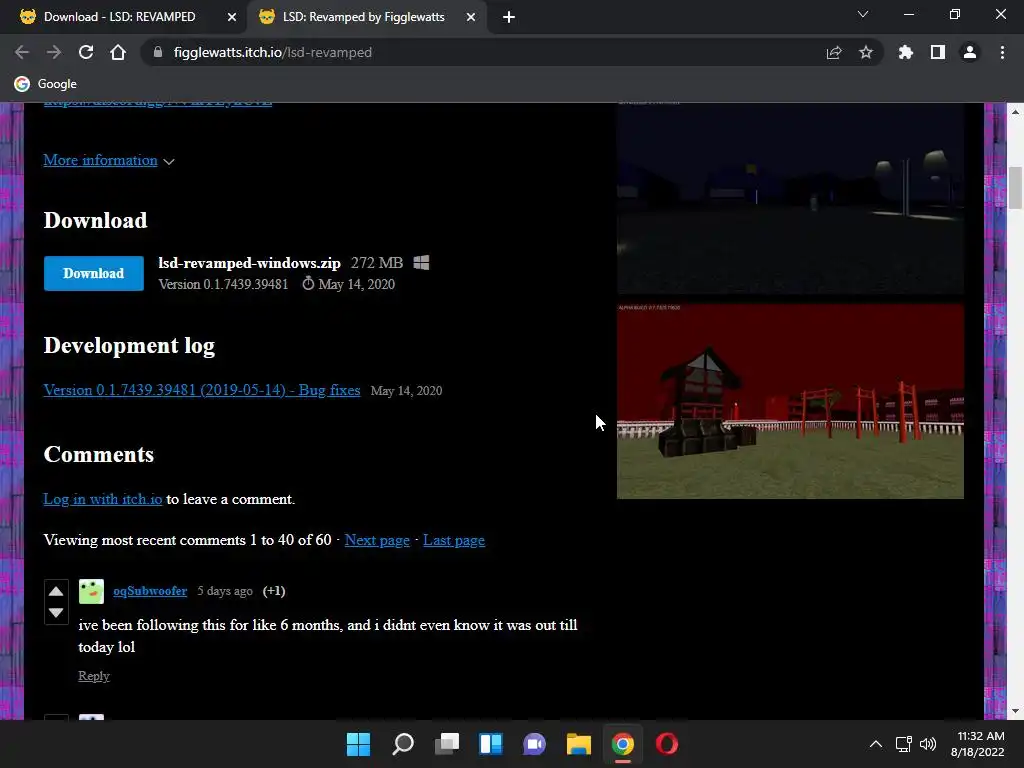1024x768 pixels.
Task: Expand the More information section
Action: coord(108,160)
